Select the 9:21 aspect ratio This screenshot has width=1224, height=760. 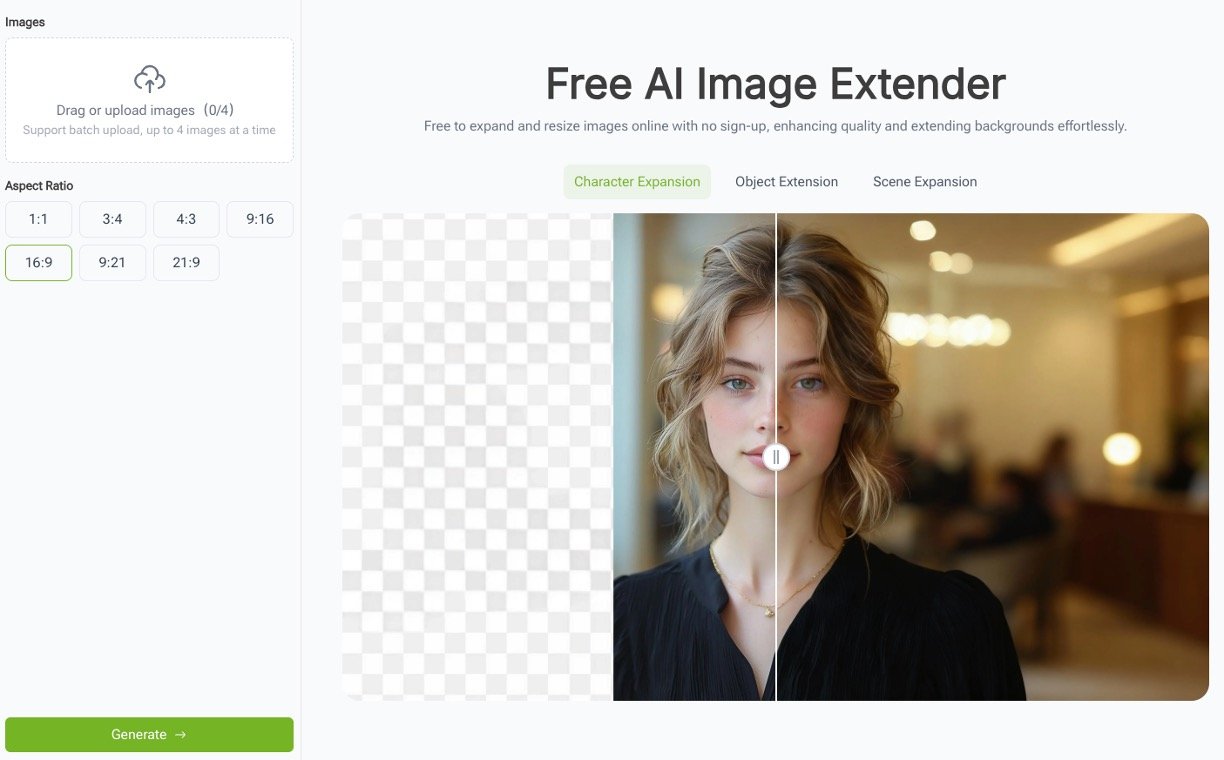click(112, 262)
